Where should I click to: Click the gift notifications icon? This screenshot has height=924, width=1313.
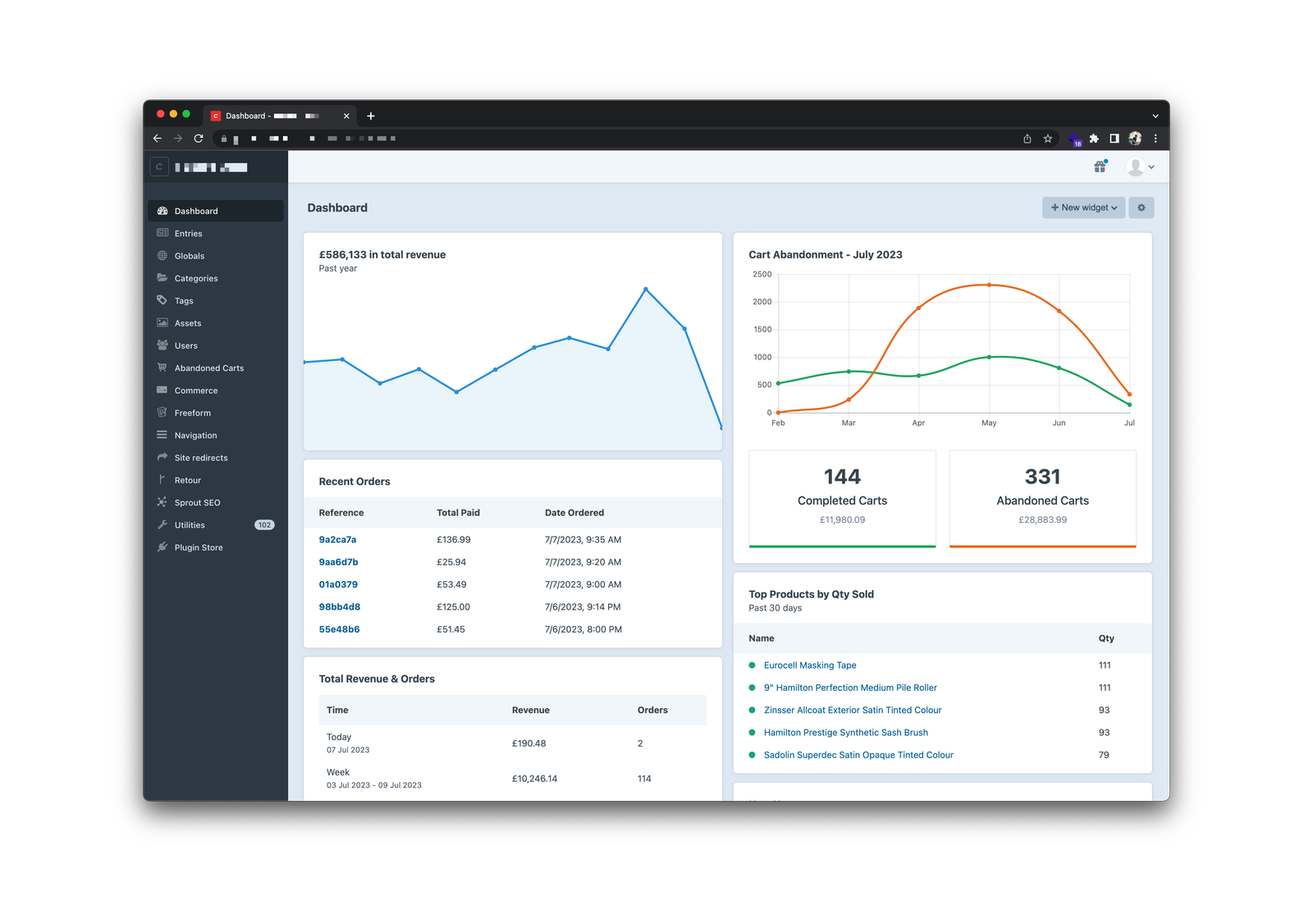pos(1098,167)
